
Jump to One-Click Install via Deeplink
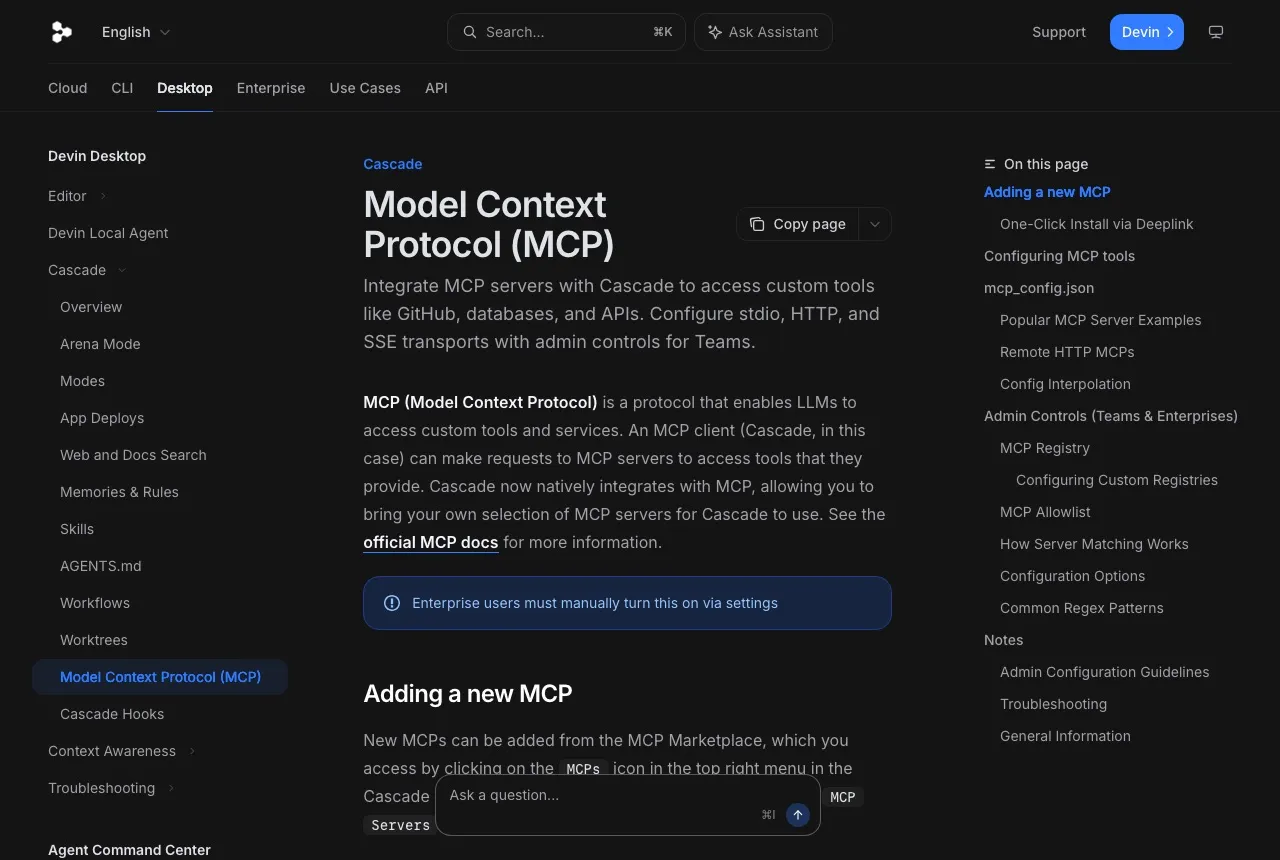[x=1097, y=224]
